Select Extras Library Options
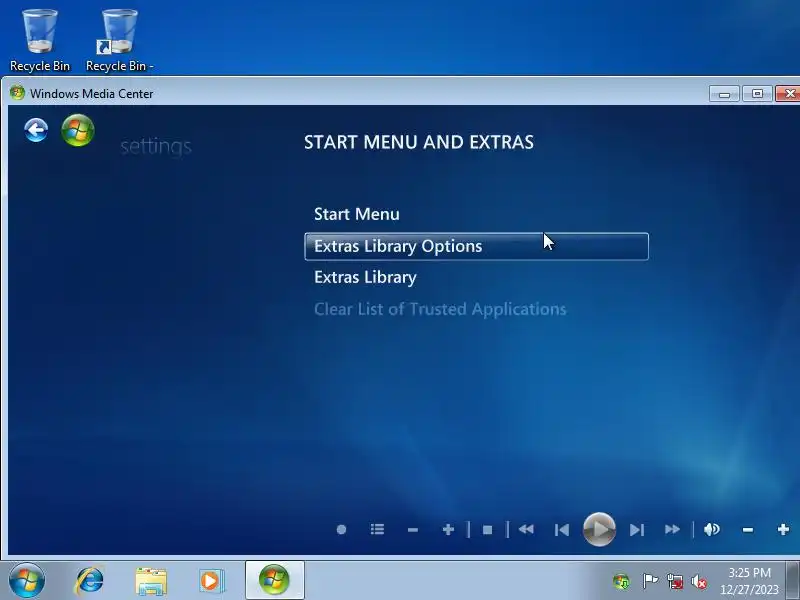 [x=477, y=246]
